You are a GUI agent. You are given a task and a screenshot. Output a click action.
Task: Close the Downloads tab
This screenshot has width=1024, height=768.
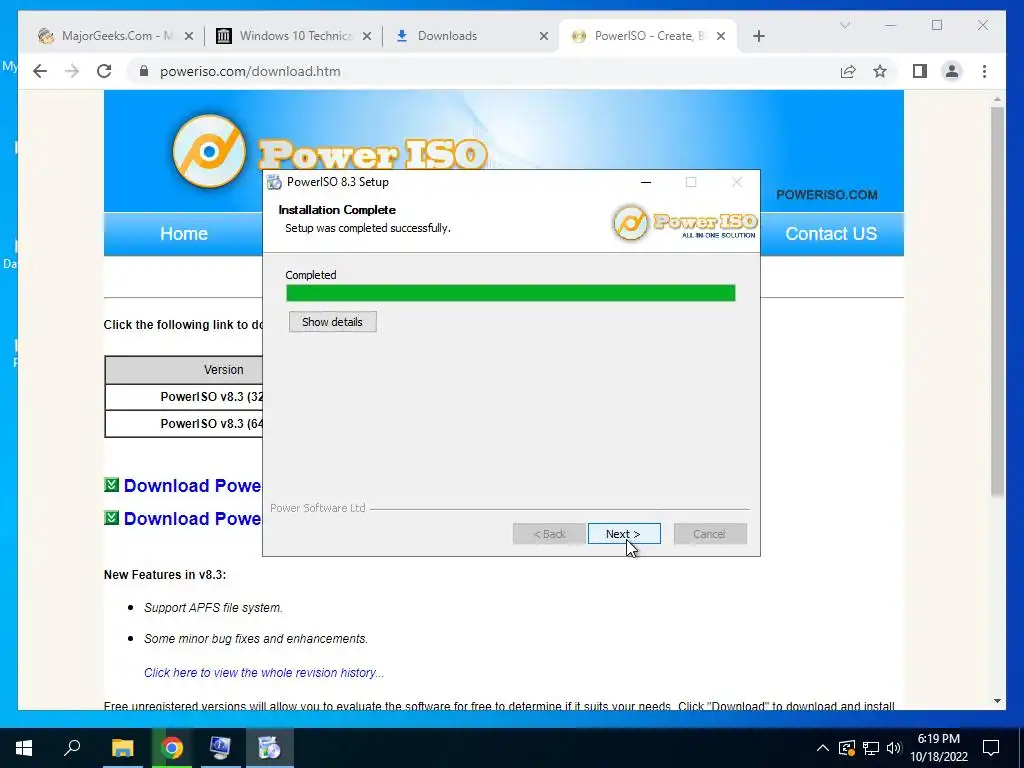(x=543, y=36)
